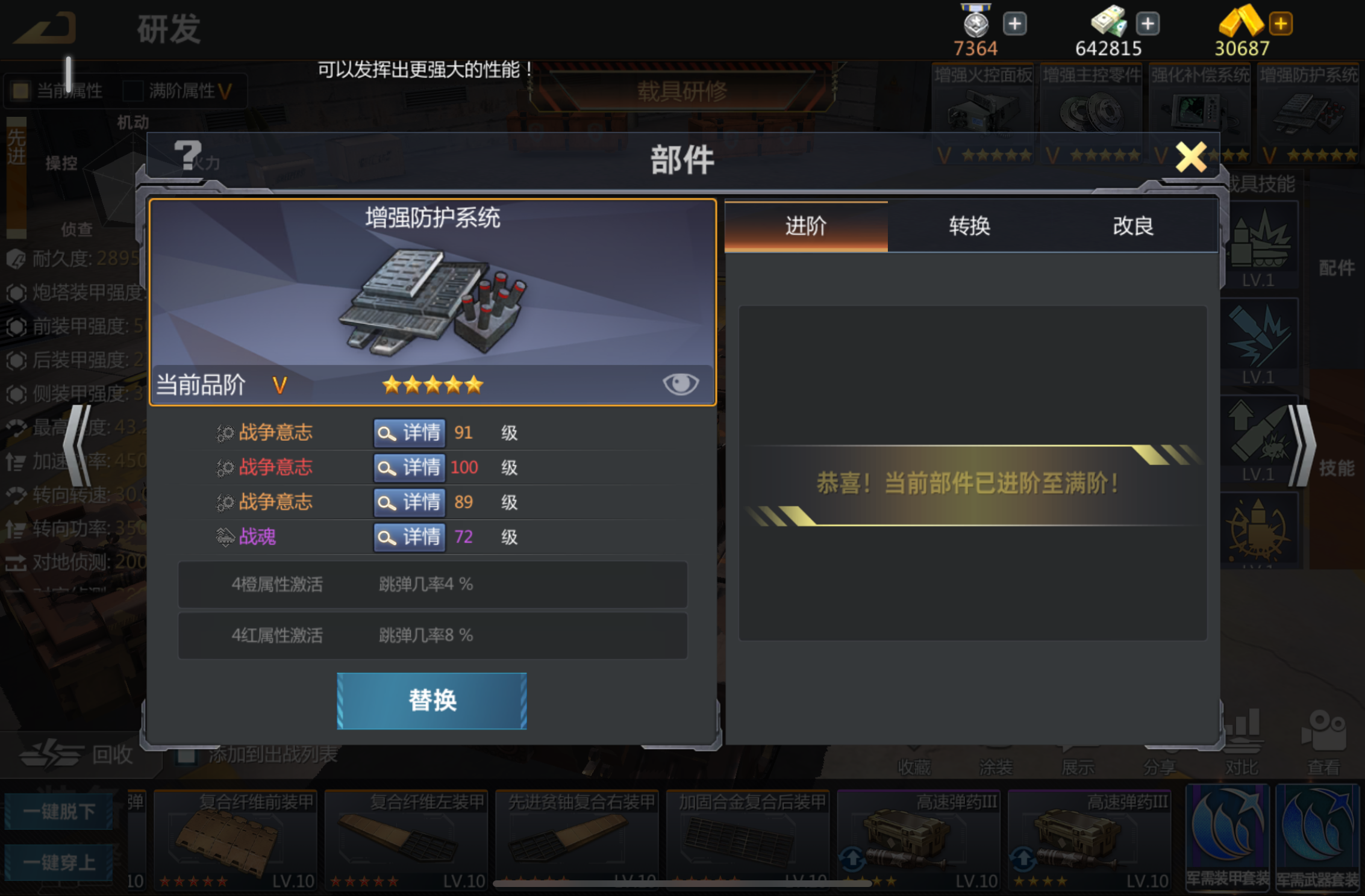
Task: Open 详情 for the red level 100 战争意志
Action: 410,467
